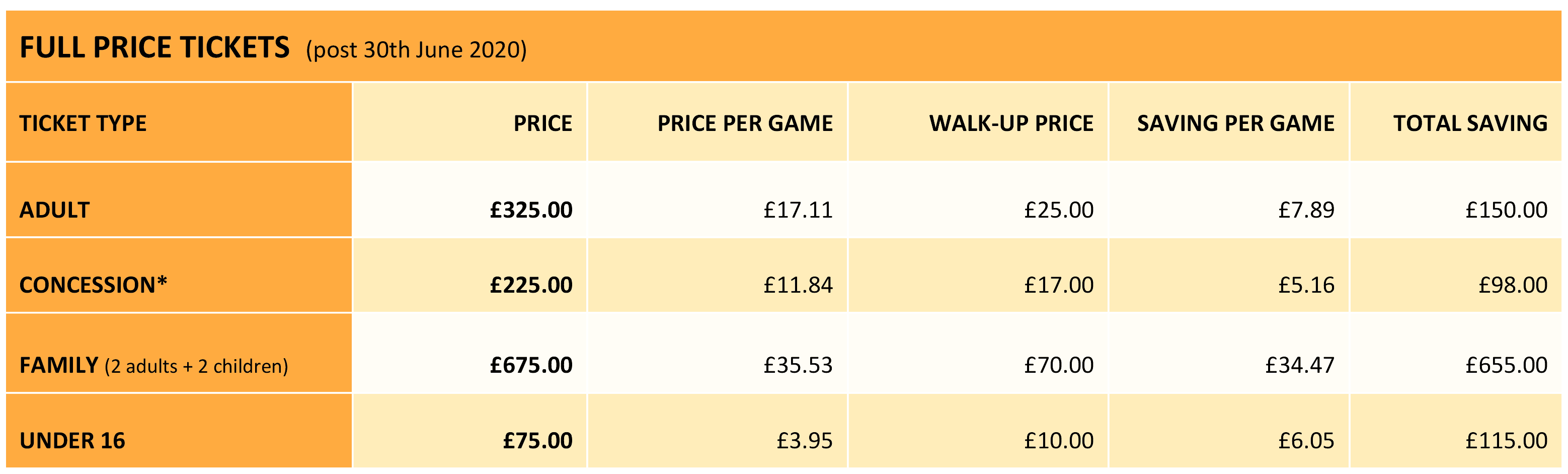Click the FULL PRICE TICKETS heading
This screenshot has height=474, width=1568.
[154, 47]
